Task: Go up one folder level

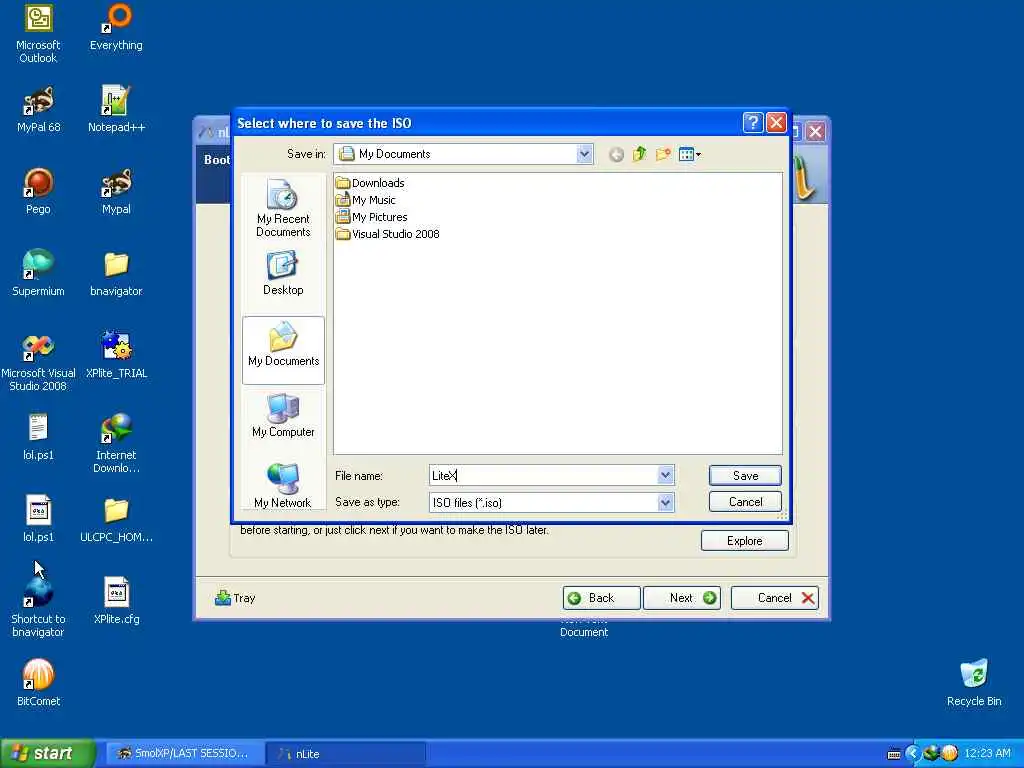Action: tap(639, 154)
